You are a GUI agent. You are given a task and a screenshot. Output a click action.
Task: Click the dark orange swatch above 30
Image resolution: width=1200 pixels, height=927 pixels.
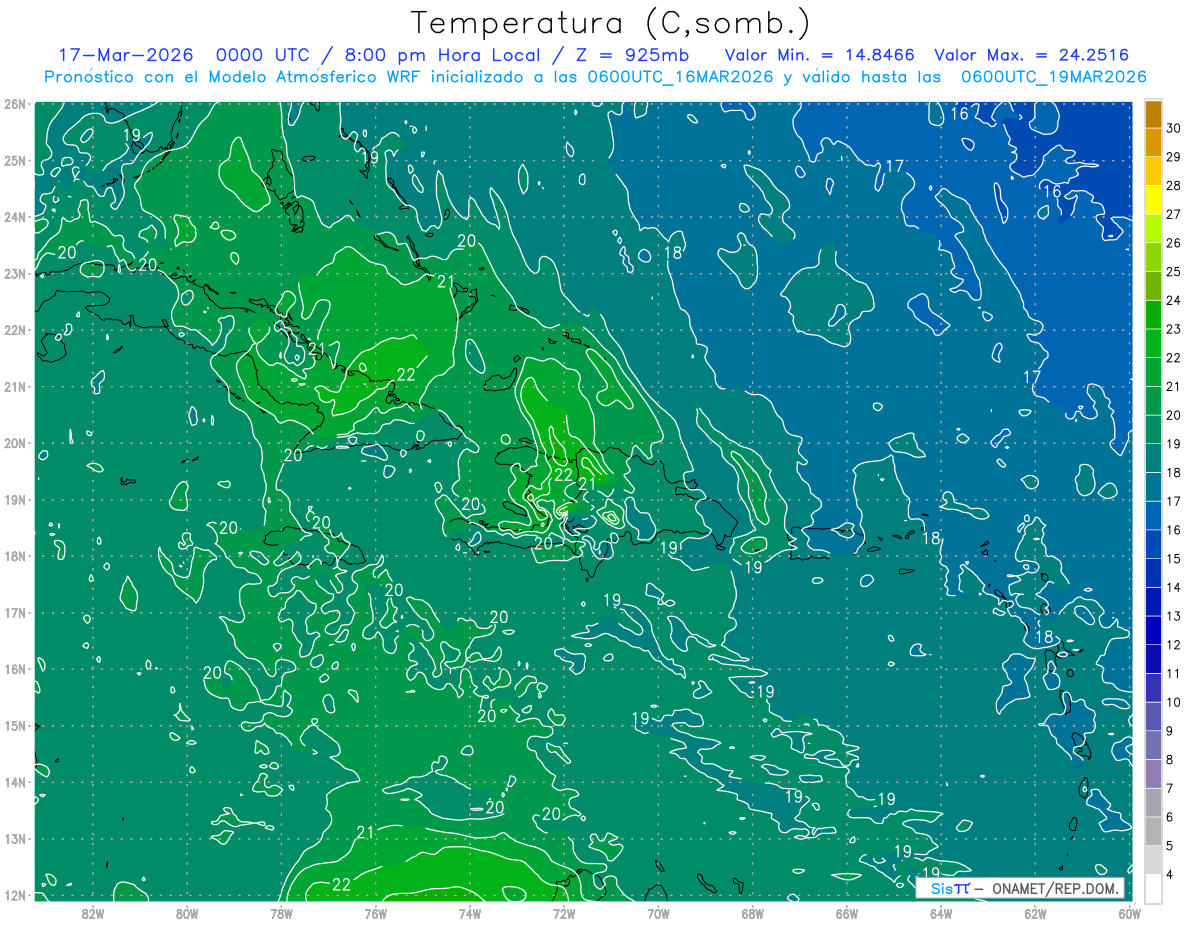coord(1153,114)
